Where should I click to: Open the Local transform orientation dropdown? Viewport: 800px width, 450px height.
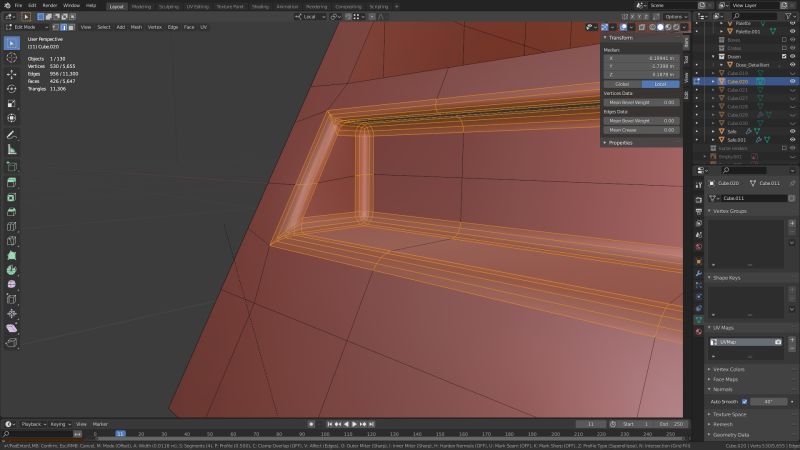coord(310,17)
